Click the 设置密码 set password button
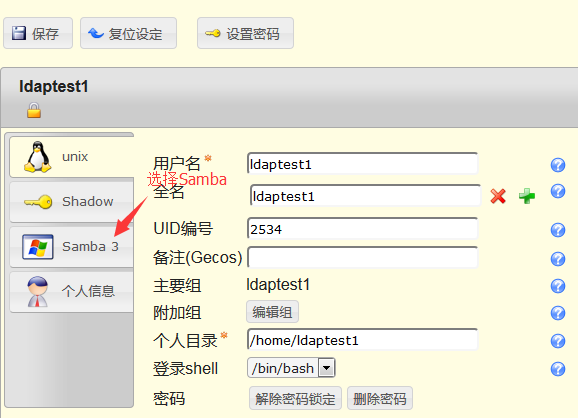Image resolution: width=578 pixels, height=418 pixels. tap(246, 33)
